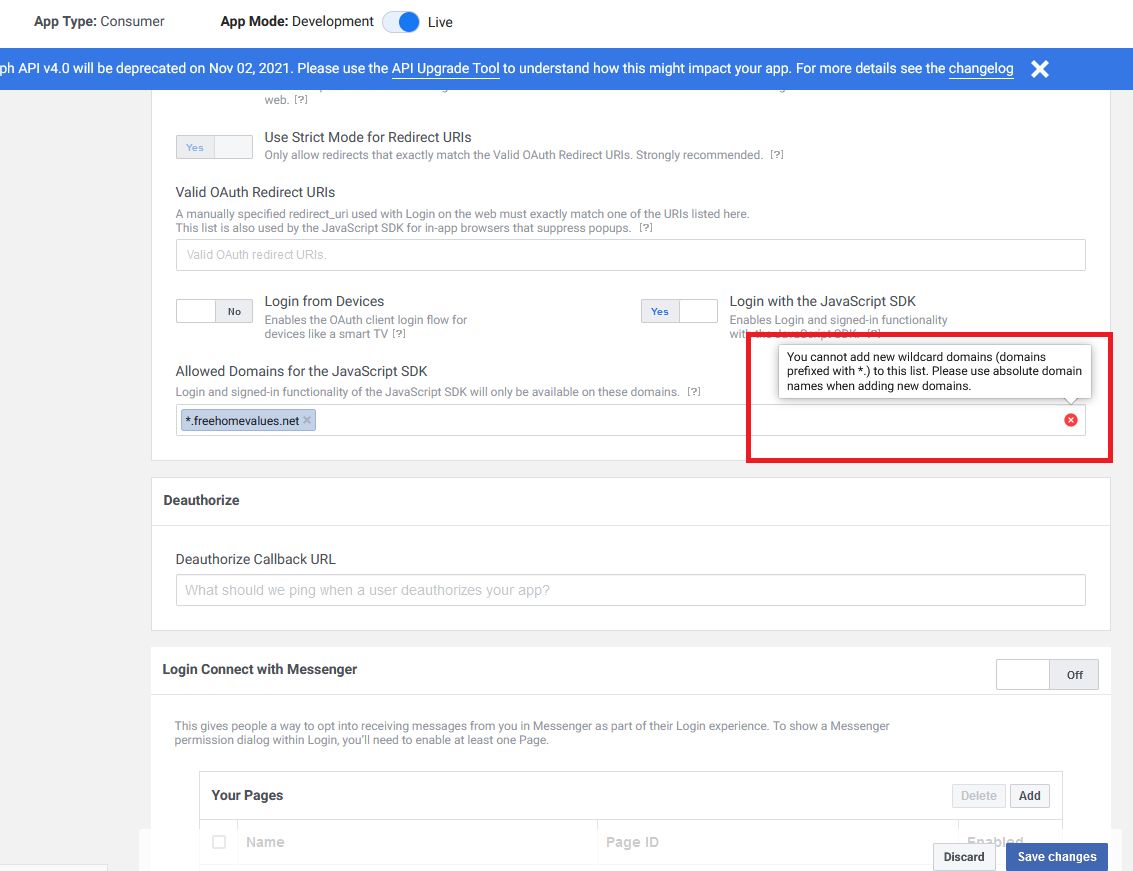The height and width of the screenshot is (871, 1133).
Task: Open help for Valid OAuth Redirect URIs
Action: (645, 228)
